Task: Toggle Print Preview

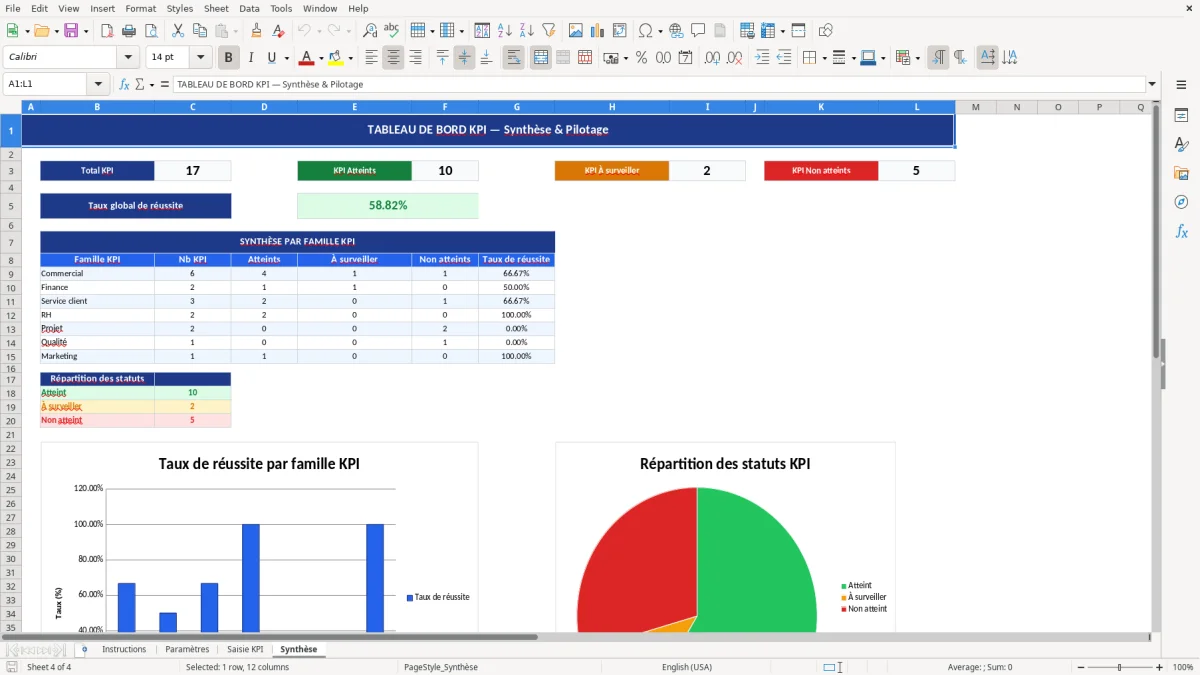Action: coord(153,30)
